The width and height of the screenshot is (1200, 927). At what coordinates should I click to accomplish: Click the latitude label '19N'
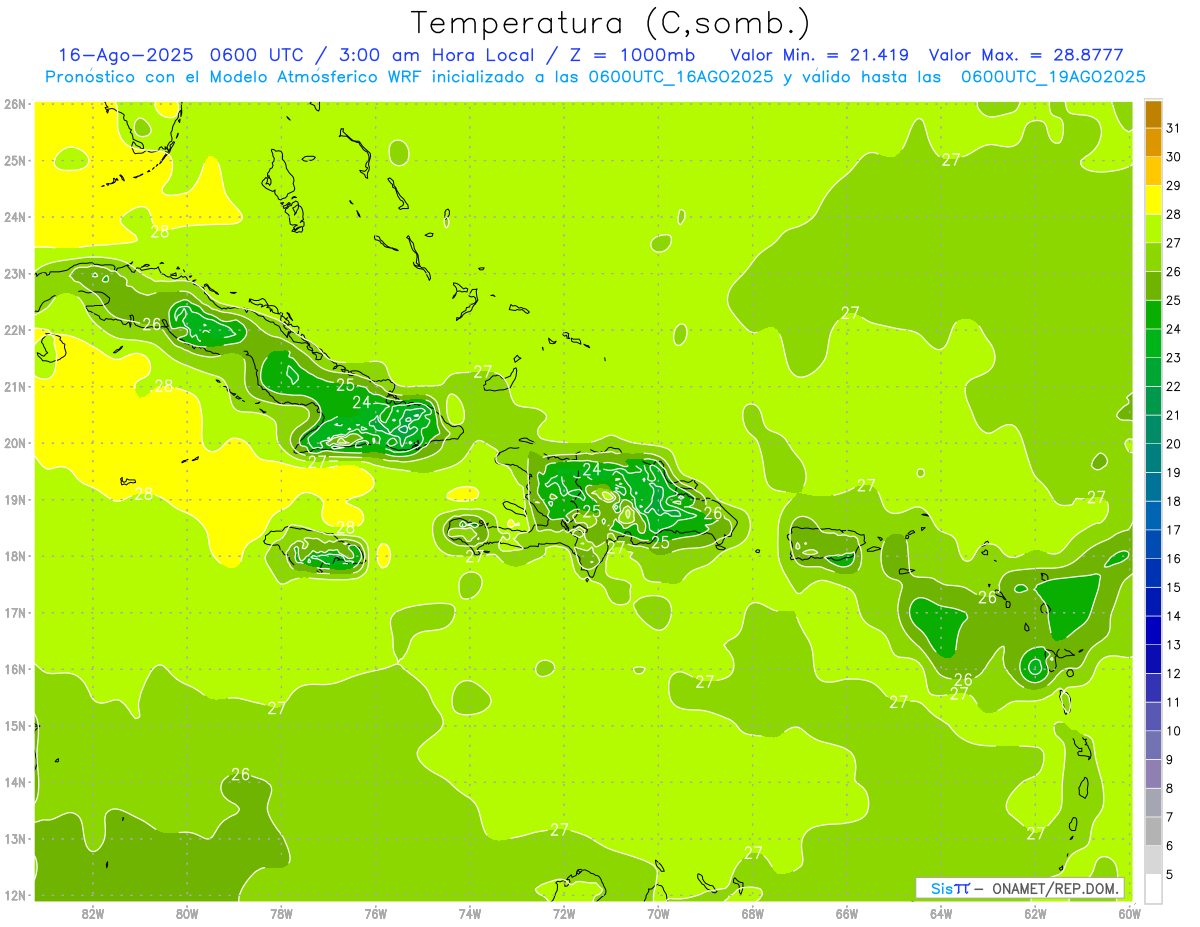point(14,499)
